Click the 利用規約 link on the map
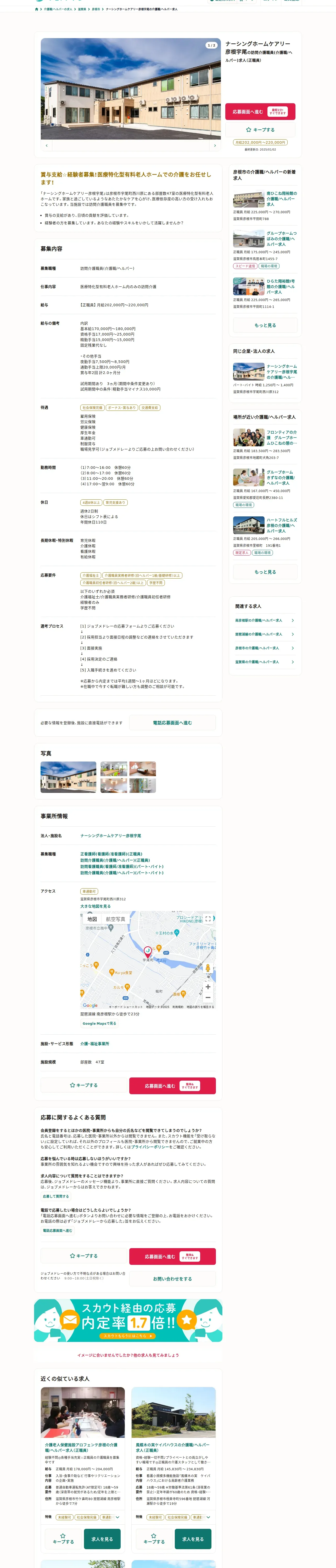This screenshot has width=336, height=1568. 178,1007
